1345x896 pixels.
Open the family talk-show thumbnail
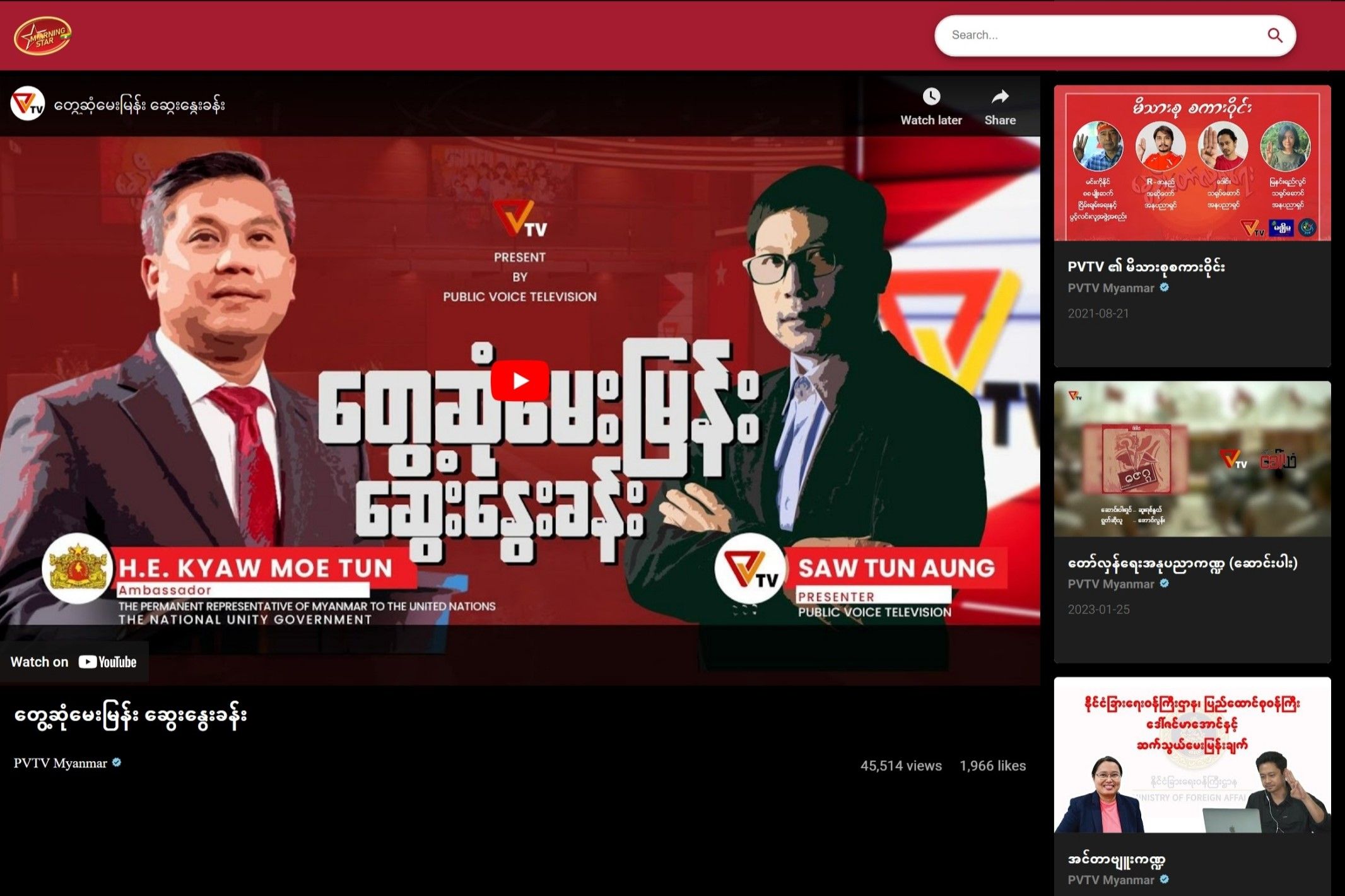[1192, 163]
